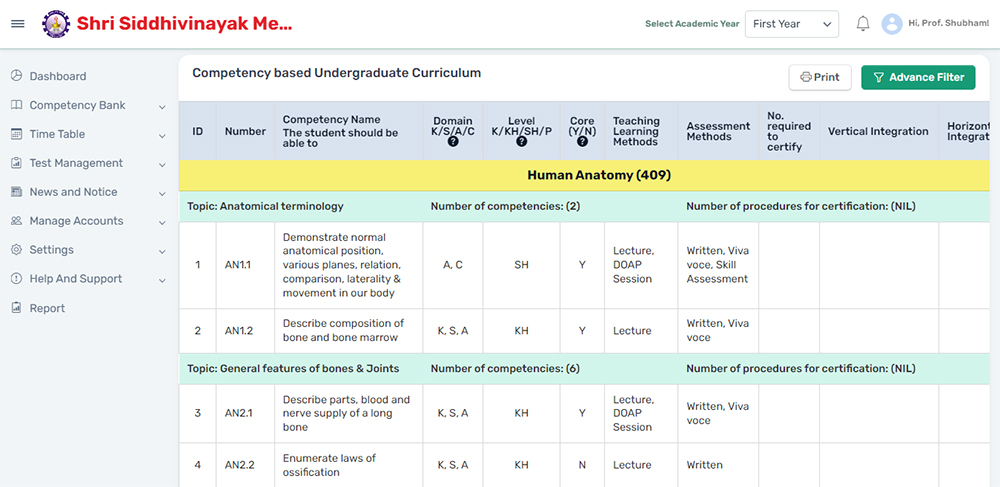The width and height of the screenshot is (1000, 487).
Task: Click the Domain column help icon
Action: (x=453, y=142)
